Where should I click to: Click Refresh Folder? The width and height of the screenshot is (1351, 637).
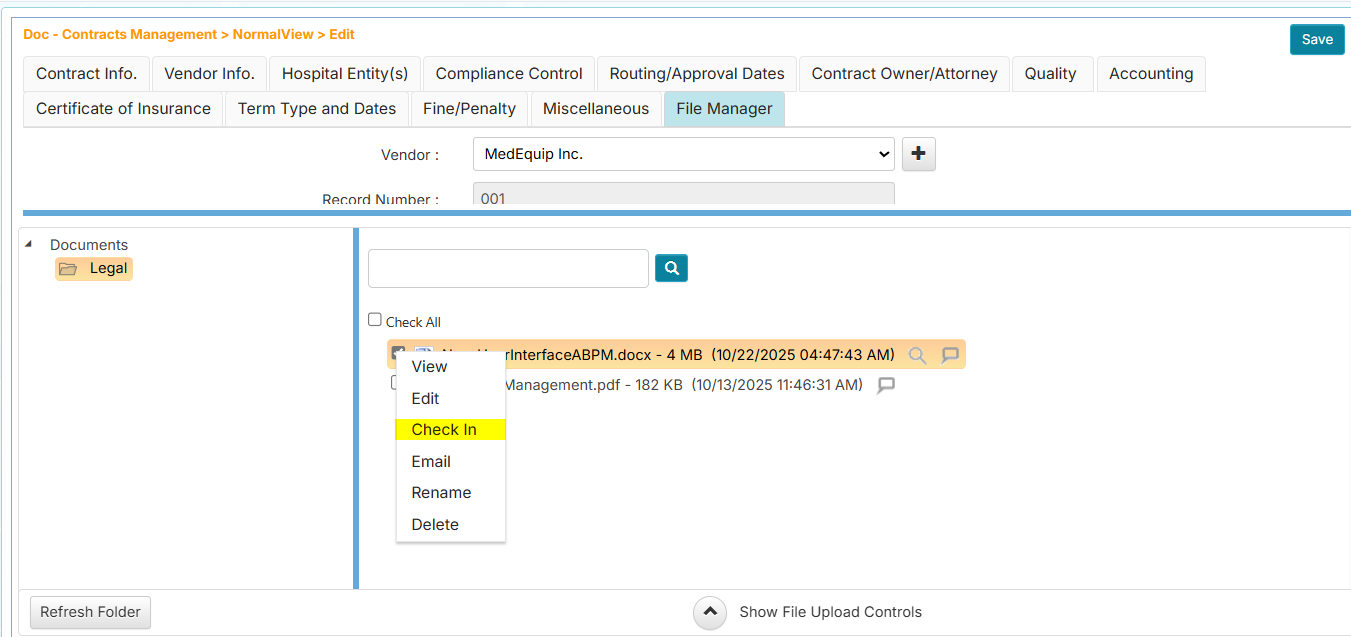pyautogui.click(x=89, y=612)
